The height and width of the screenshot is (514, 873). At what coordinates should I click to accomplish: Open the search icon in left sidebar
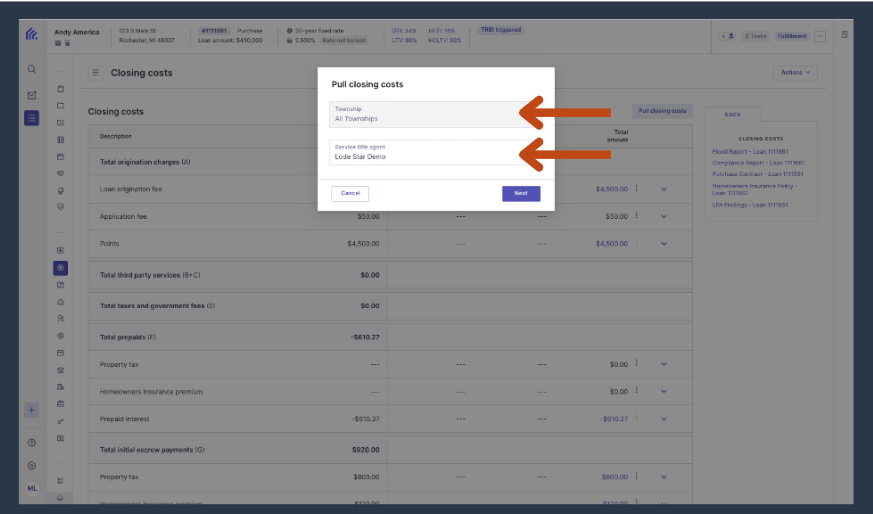coord(32,69)
